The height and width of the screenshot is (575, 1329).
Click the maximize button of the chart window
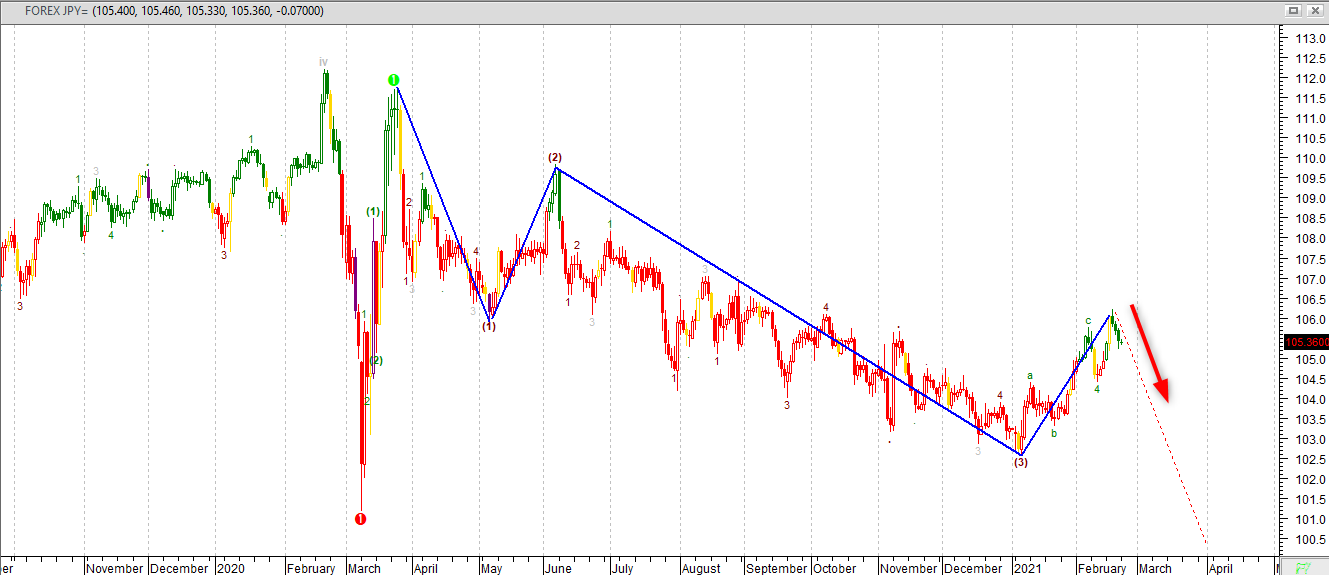point(1293,10)
